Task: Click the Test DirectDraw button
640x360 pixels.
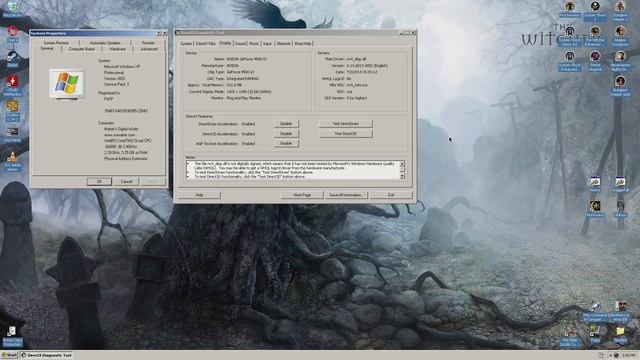Action: [x=345, y=124]
